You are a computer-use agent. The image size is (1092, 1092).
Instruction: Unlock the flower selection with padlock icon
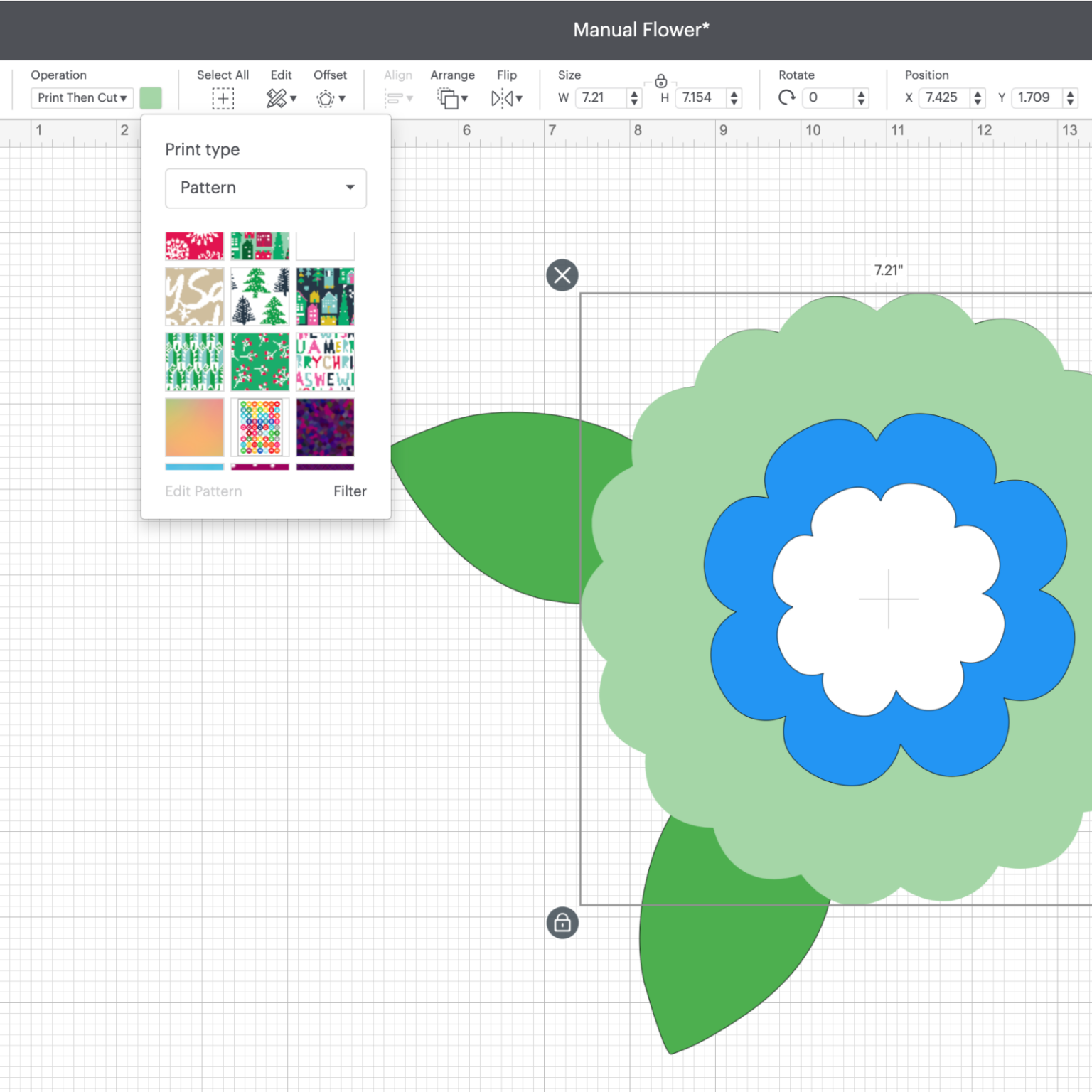tap(562, 924)
